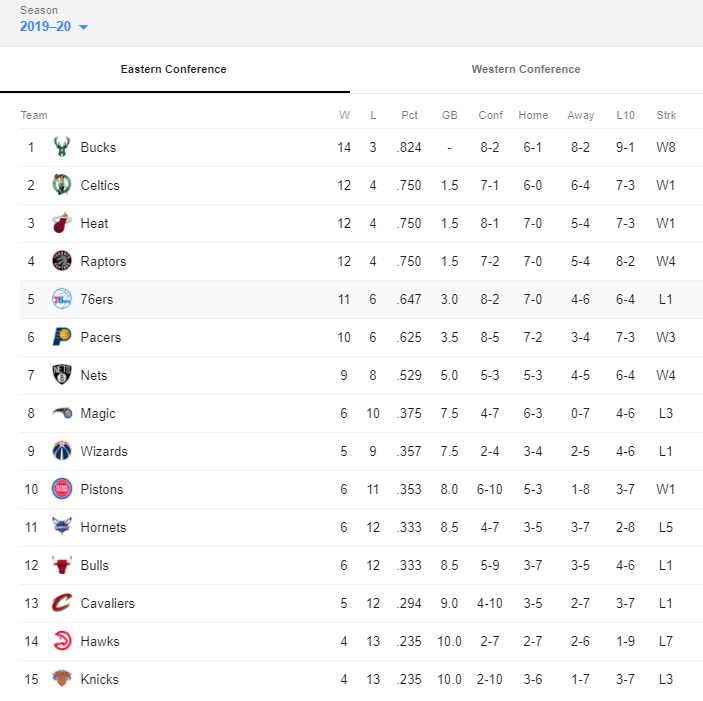Open the Wizards team link
The width and height of the screenshot is (703, 701).
(104, 451)
